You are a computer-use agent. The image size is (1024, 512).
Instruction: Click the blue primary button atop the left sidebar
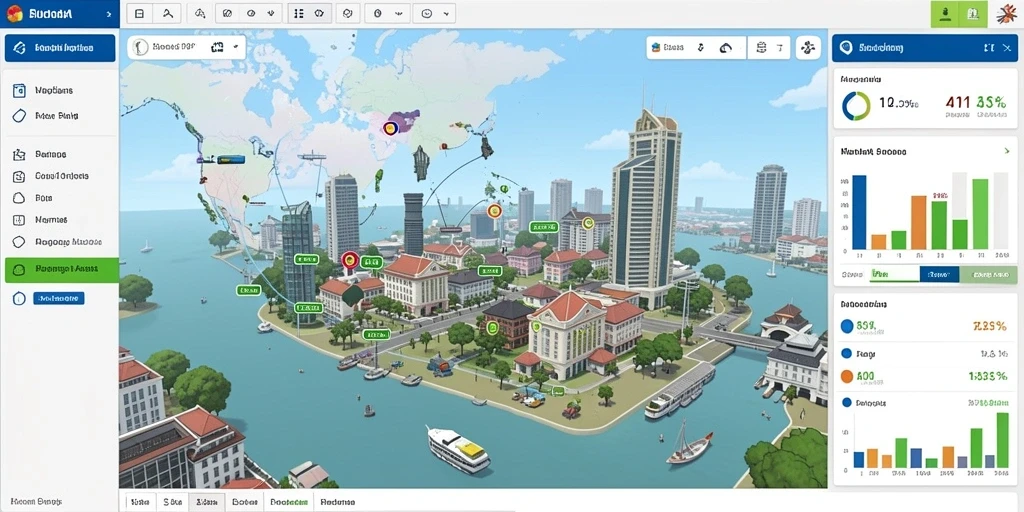click(60, 48)
